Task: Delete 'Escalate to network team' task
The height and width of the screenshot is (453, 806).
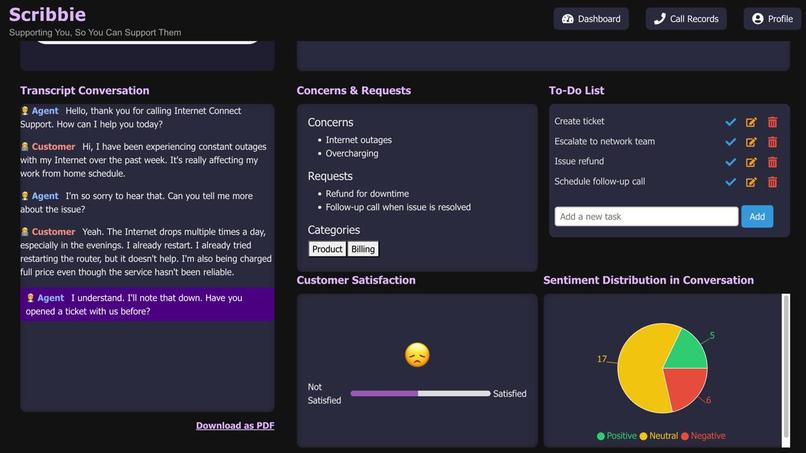Action: point(772,142)
